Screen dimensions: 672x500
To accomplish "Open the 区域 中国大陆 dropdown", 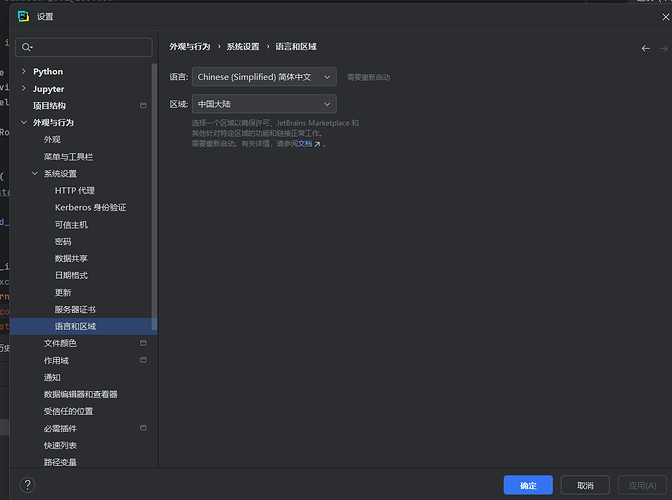I will point(263,104).
